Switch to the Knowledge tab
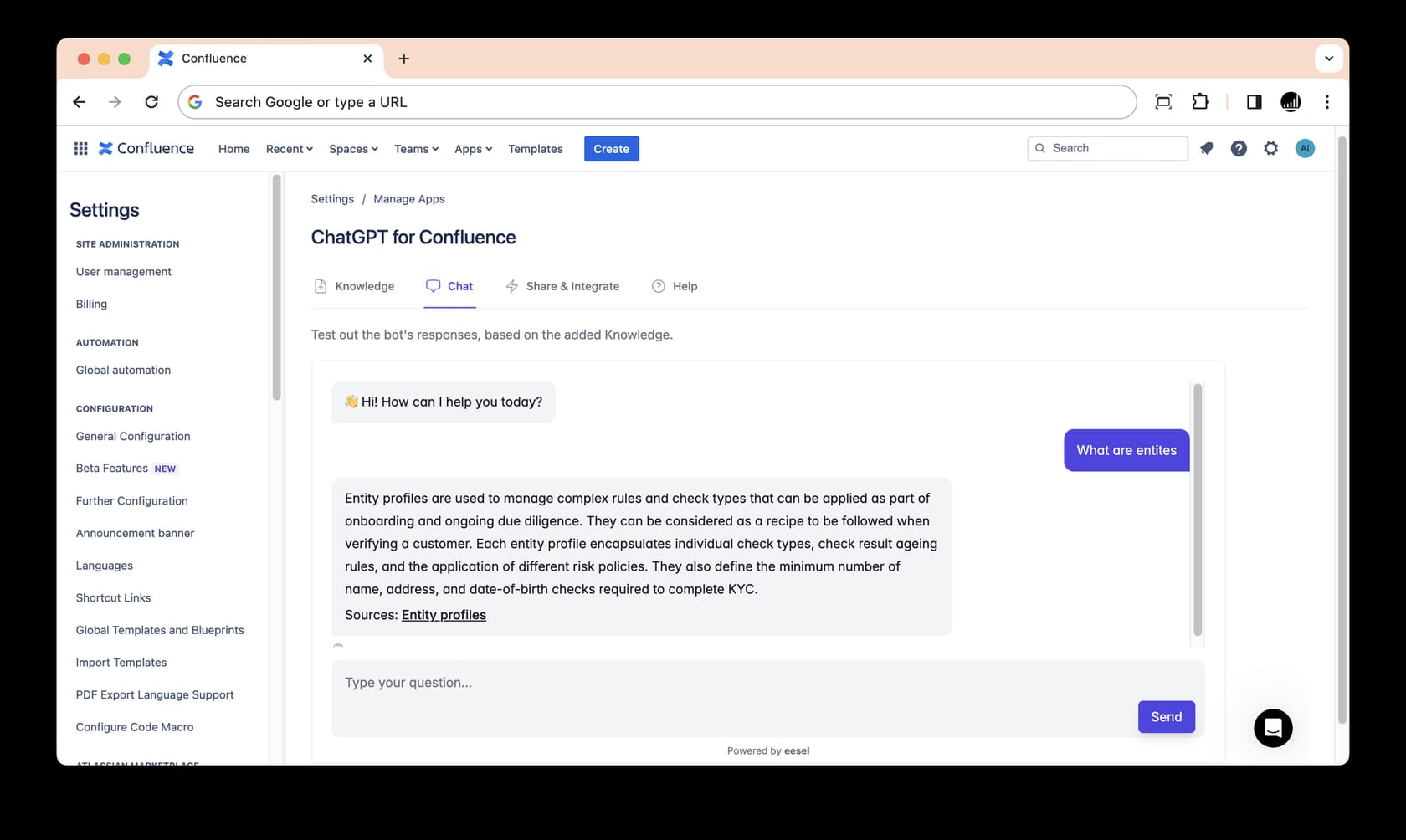Screen dimensions: 1406x840 coord(354,286)
